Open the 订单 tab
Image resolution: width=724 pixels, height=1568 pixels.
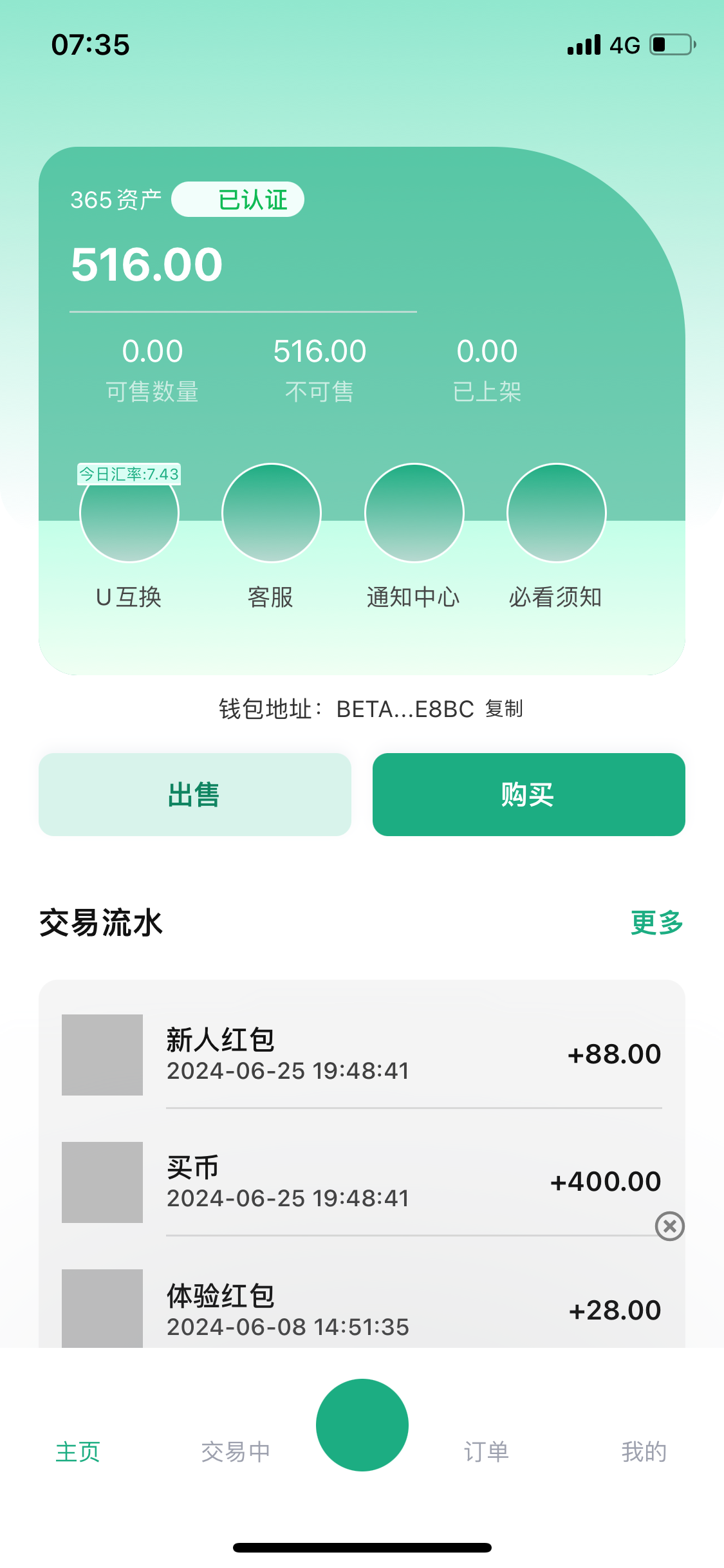487,1451
